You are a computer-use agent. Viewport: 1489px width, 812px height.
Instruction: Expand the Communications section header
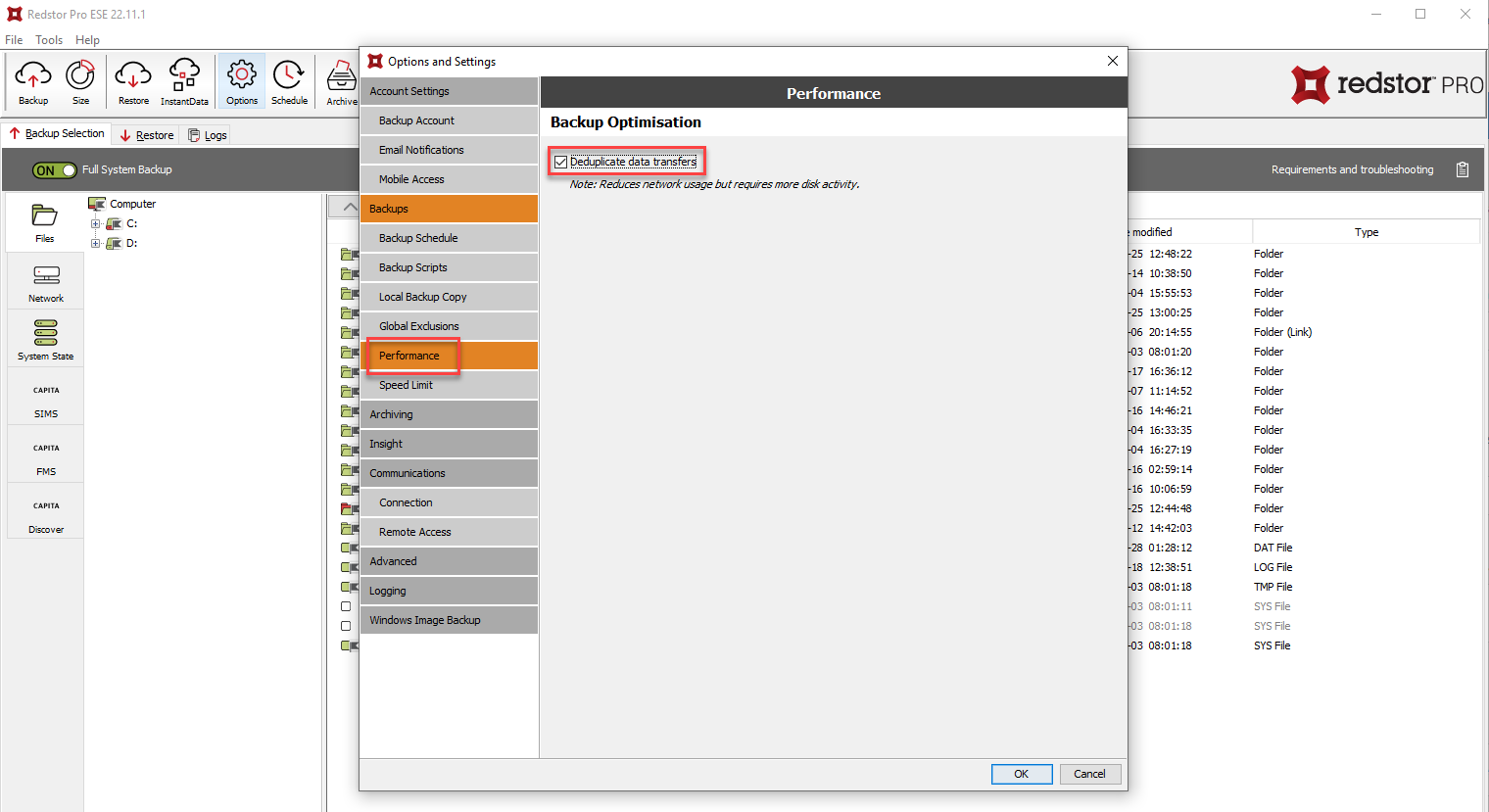pyautogui.click(x=449, y=473)
